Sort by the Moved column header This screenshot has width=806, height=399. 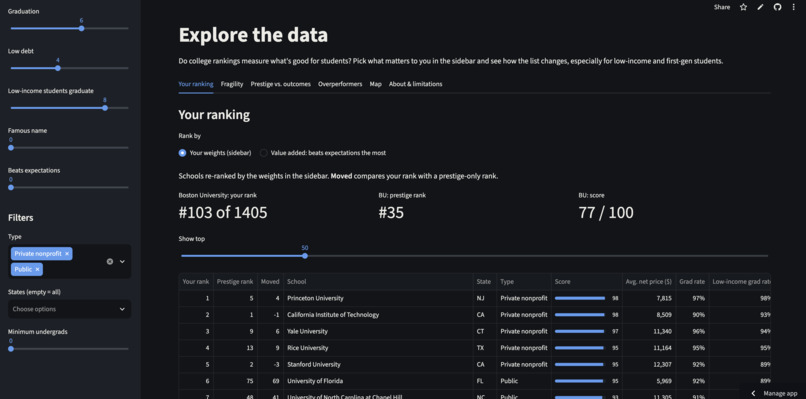[x=270, y=282]
